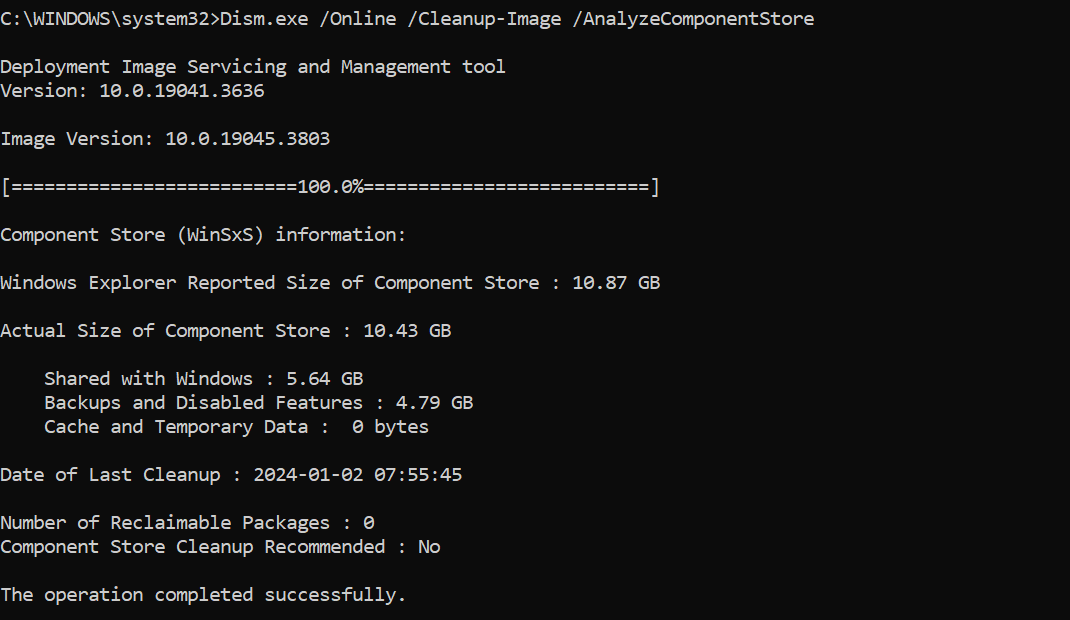Click the timestamp 2024-01-02 07:55:45
1070x620 pixels.
(x=358, y=475)
